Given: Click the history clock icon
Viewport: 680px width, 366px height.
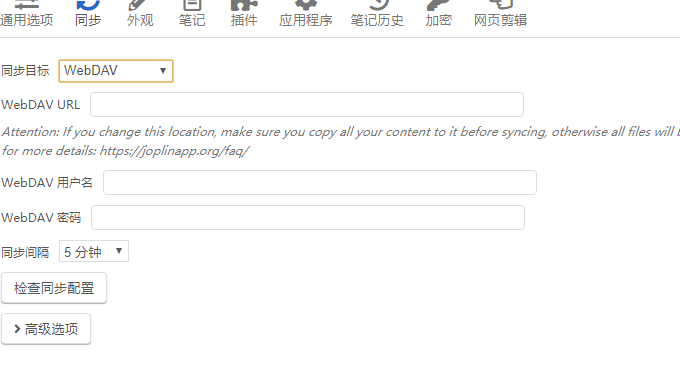Looking at the screenshot, I should 379,4.
